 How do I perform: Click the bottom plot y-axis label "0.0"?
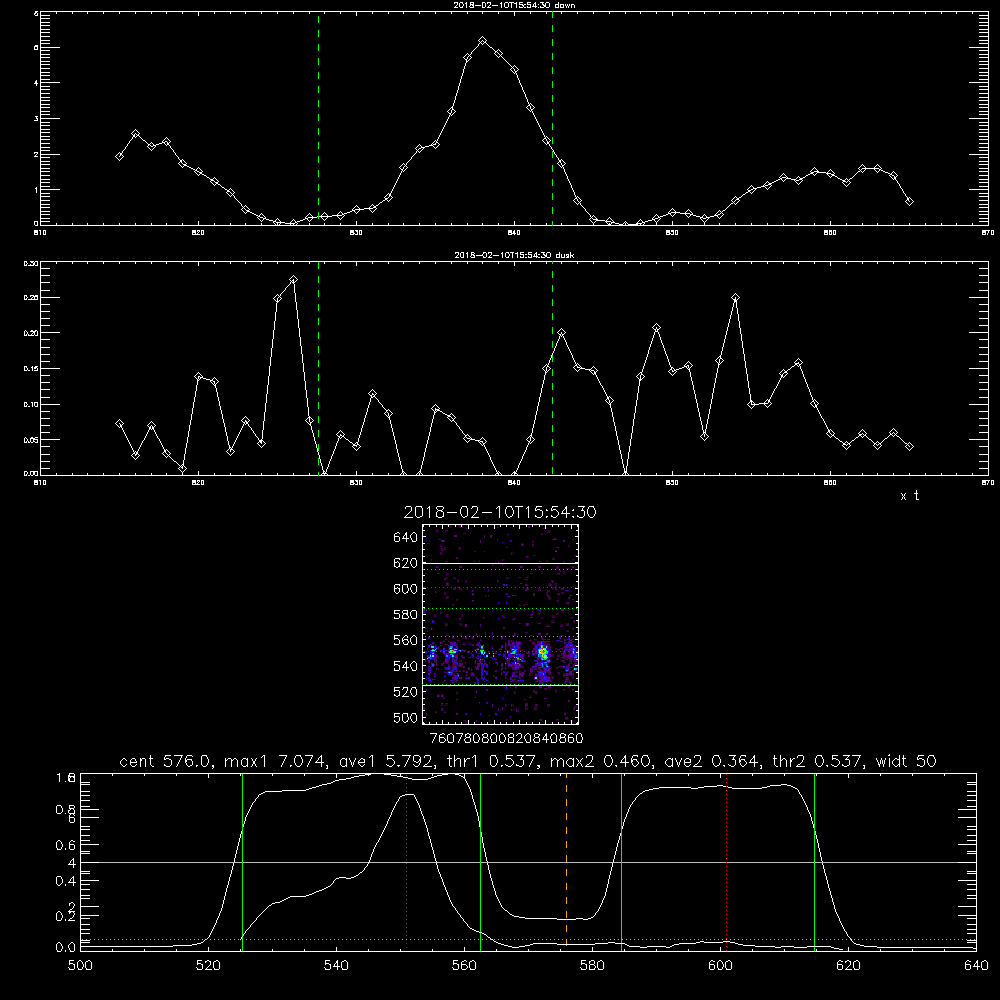click(x=66, y=948)
